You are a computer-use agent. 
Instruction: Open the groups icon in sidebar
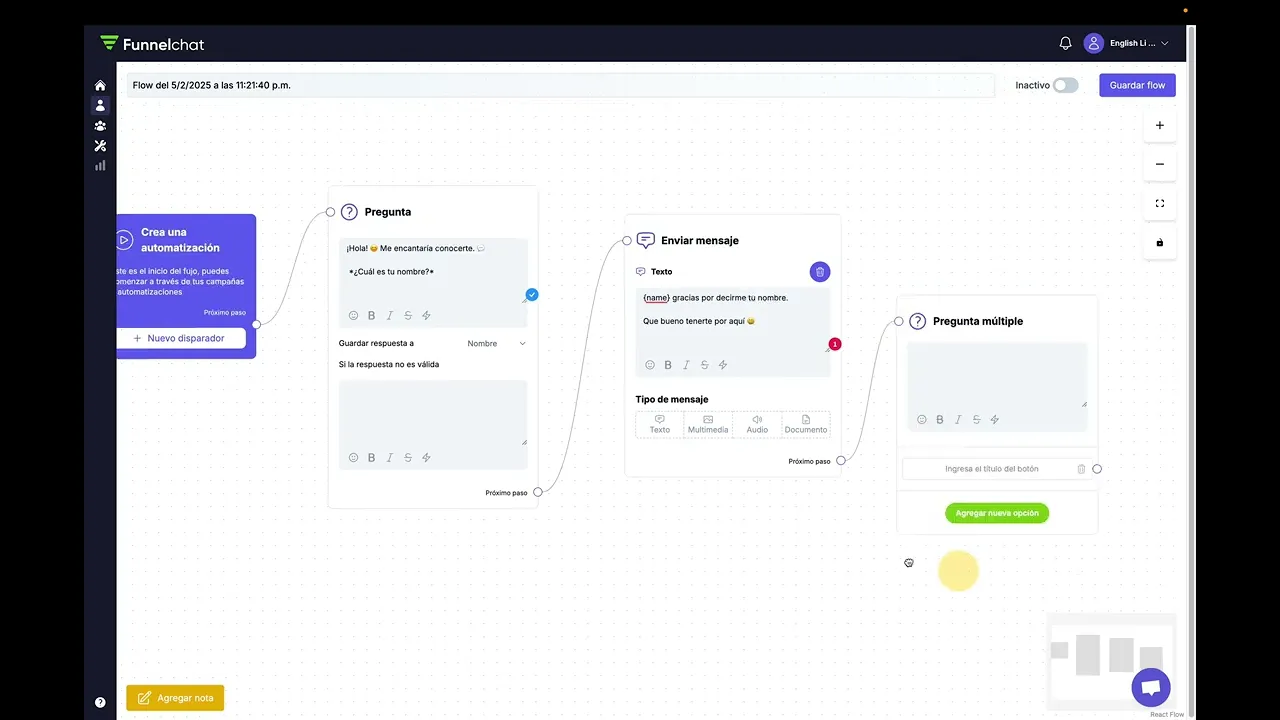coord(100,126)
